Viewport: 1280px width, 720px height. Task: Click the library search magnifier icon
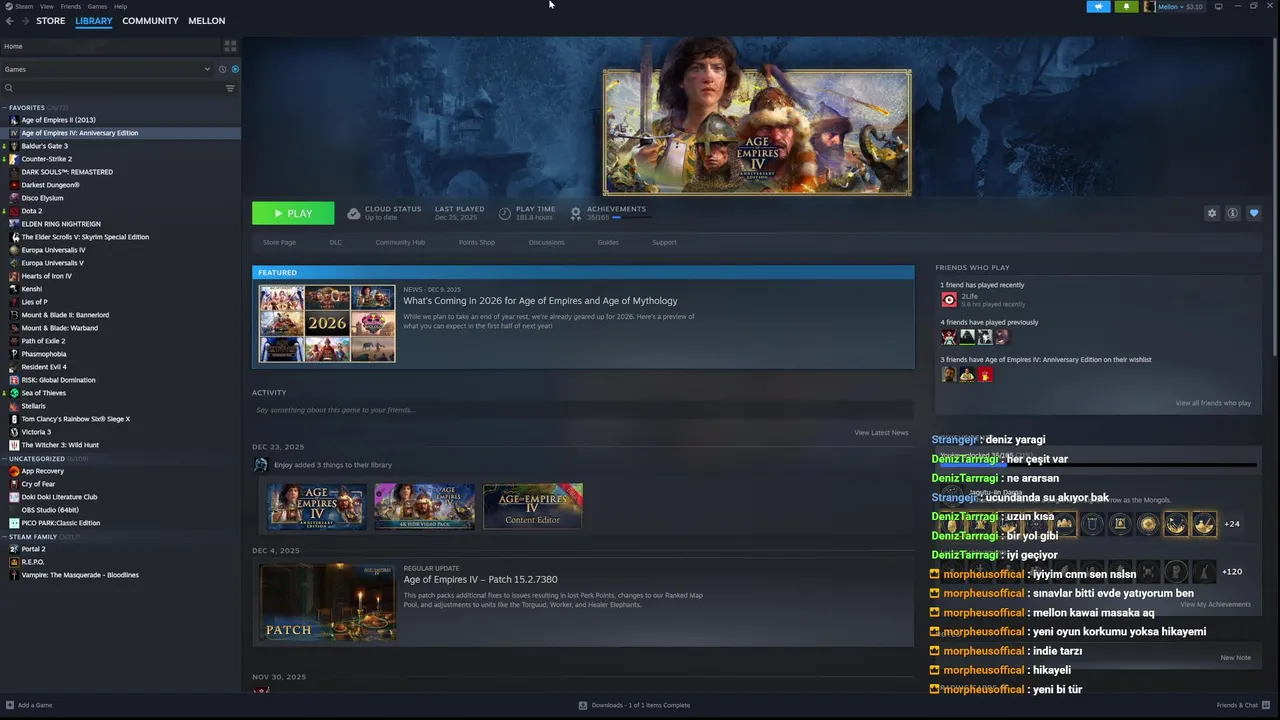click(x=9, y=88)
